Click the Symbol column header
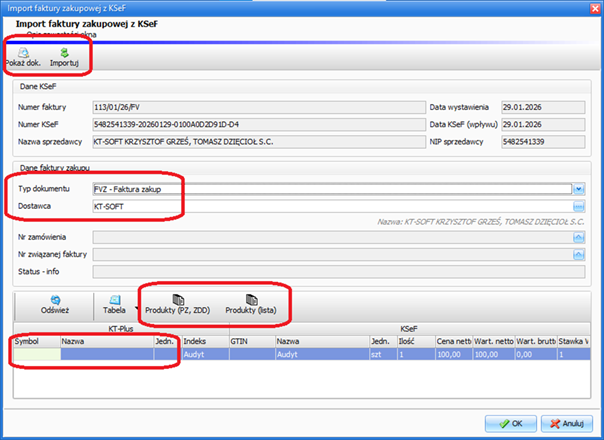The width and height of the screenshot is (604, 440). click(37, 341)
